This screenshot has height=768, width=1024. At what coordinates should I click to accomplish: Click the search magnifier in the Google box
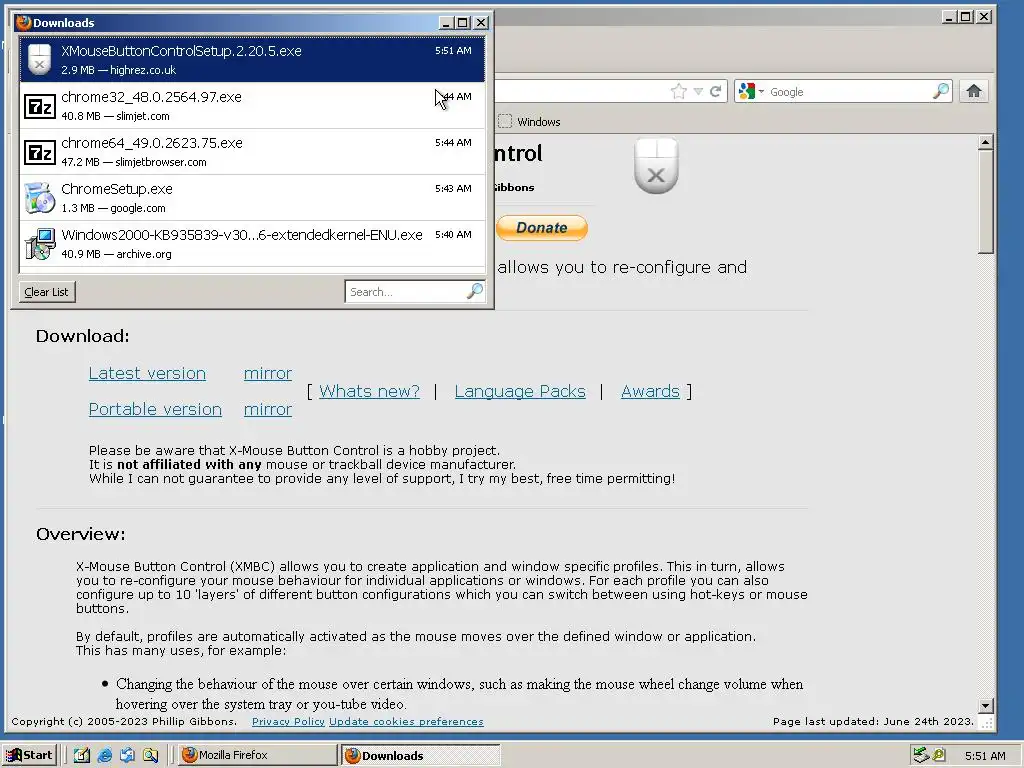(941, 91)
